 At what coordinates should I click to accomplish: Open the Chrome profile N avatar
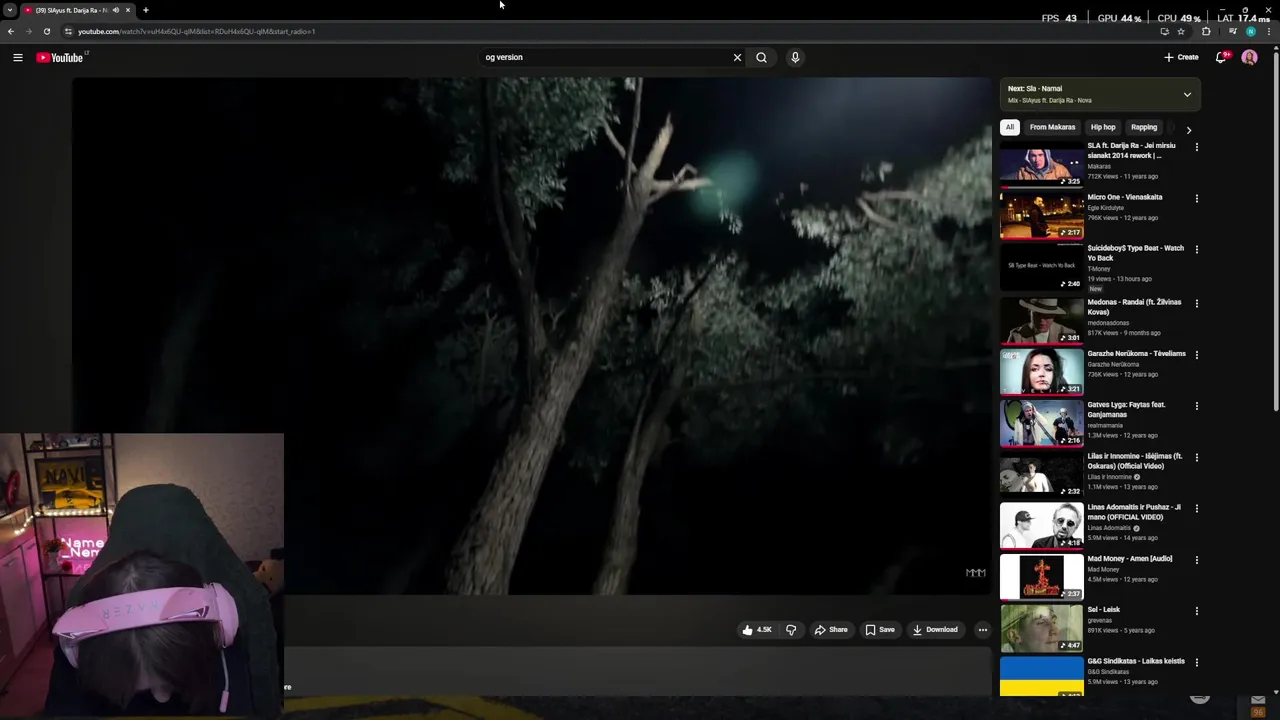1250,31
